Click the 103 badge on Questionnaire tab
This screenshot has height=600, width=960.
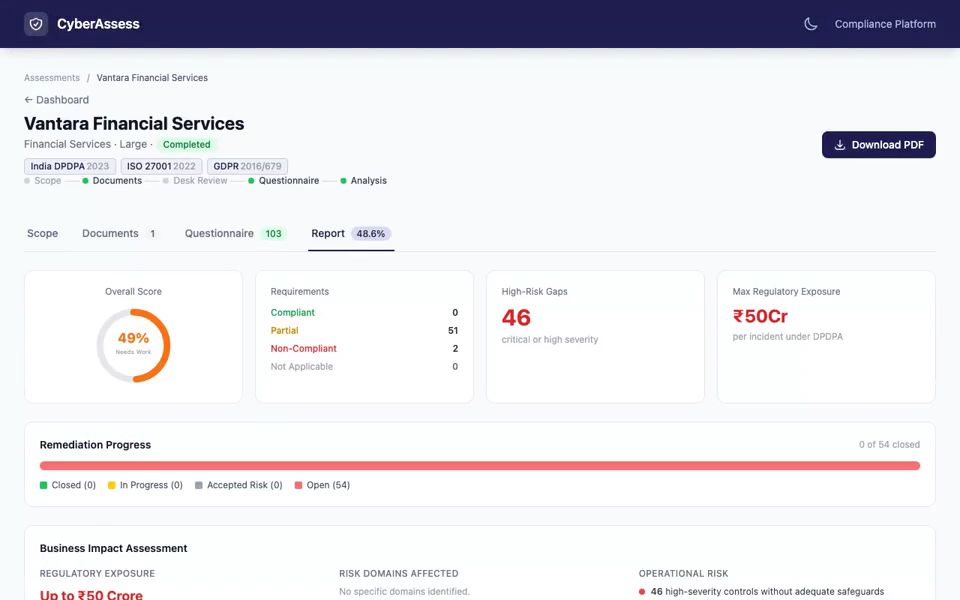coord(273,233)
